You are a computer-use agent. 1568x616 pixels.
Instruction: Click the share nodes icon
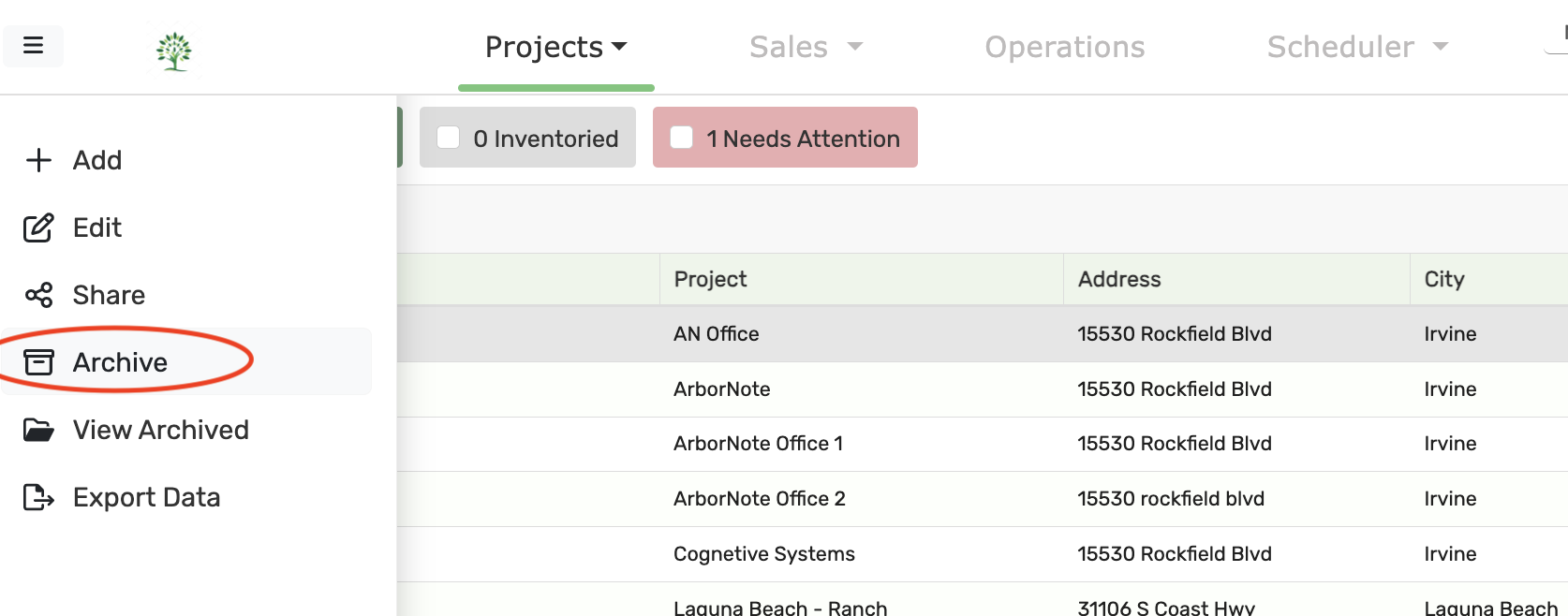tap(38, 295)
